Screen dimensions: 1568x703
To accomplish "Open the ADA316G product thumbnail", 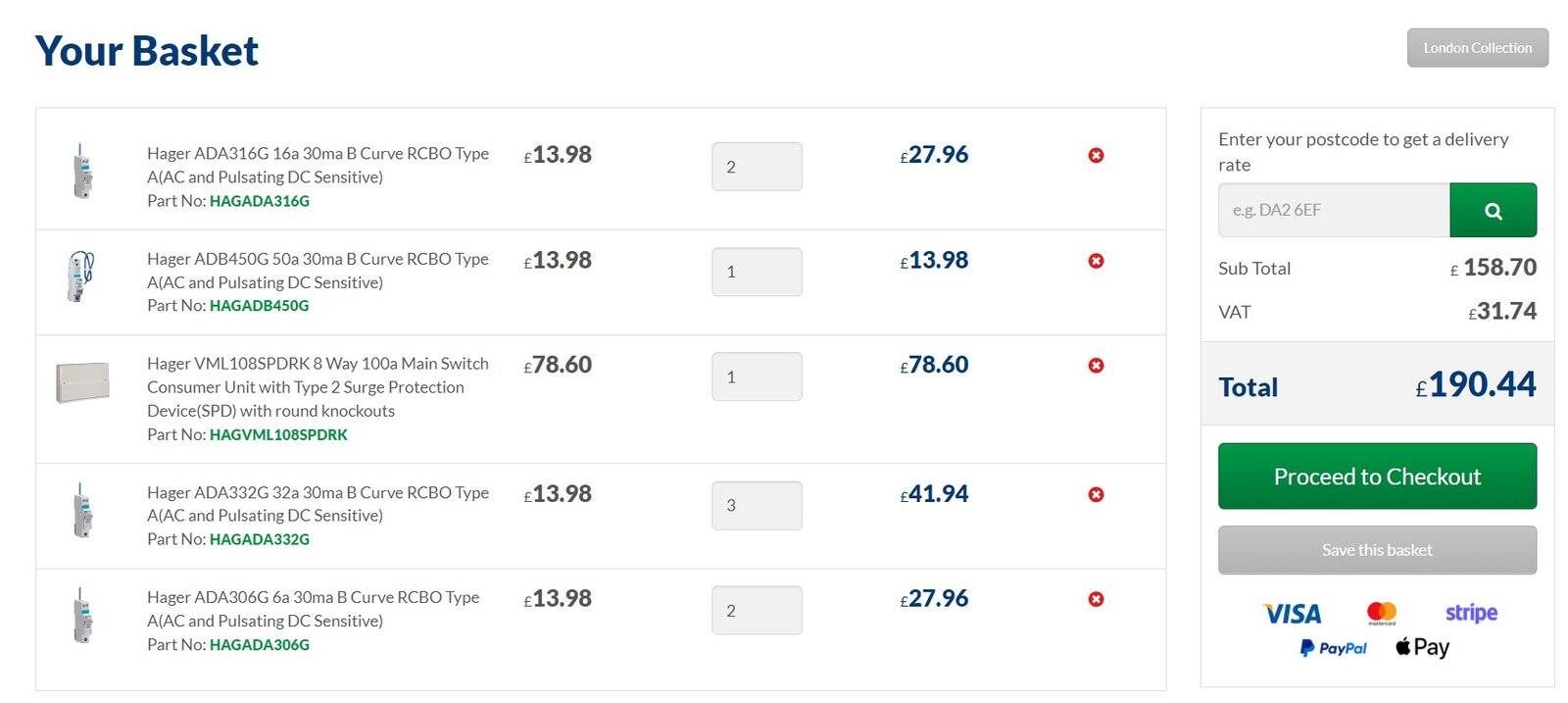I will (x=83, y=172).
